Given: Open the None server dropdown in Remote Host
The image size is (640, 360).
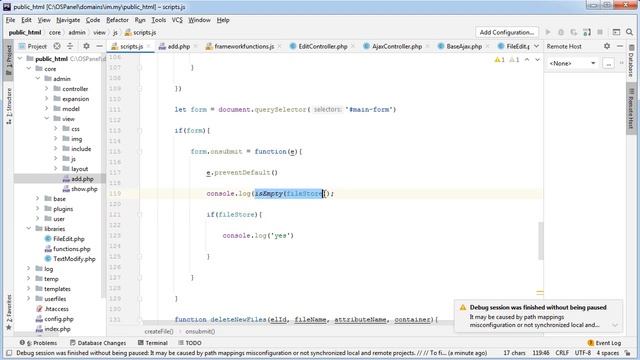Looking at the screenshot, I should [573, 64].
